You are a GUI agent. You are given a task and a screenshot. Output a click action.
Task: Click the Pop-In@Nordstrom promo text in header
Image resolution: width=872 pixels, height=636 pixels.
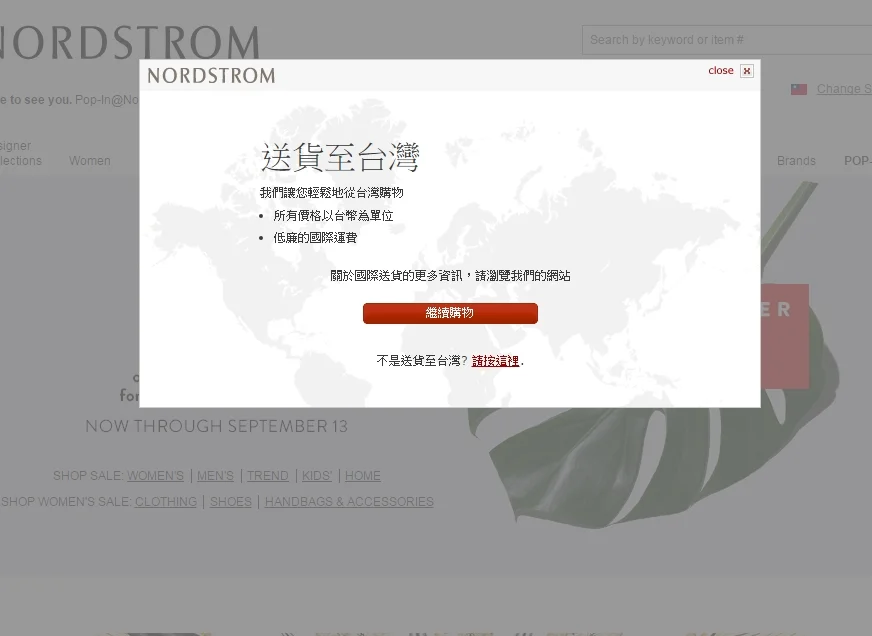[x=107, y=100]
